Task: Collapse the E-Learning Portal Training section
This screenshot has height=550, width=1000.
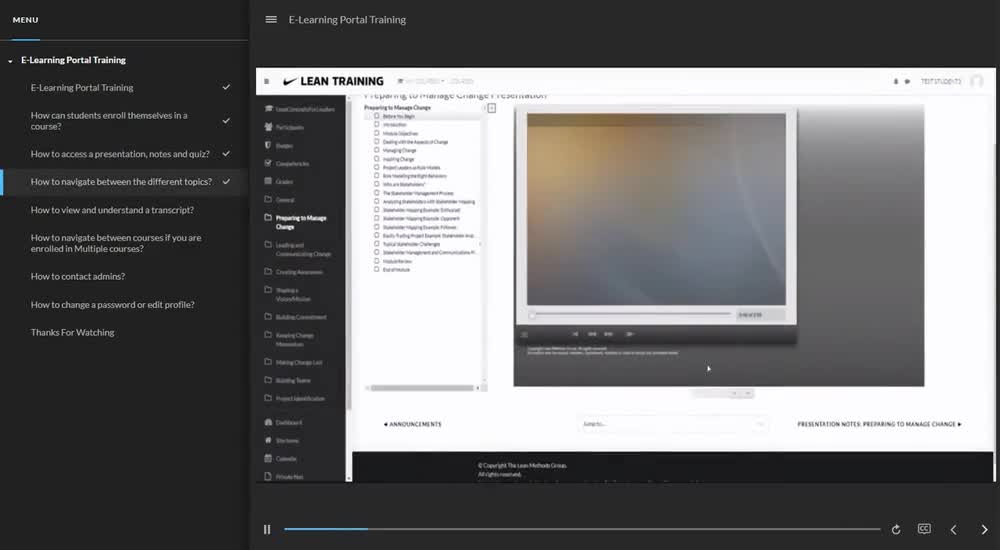Action: click(x=10, y=61)
